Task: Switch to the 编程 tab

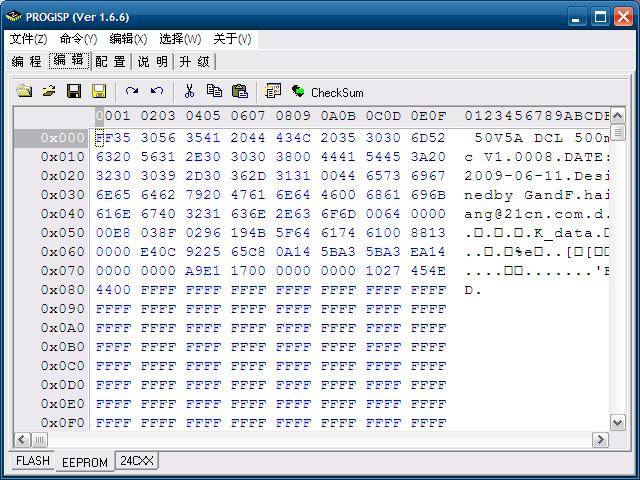Action: click(x=26, y=61)
